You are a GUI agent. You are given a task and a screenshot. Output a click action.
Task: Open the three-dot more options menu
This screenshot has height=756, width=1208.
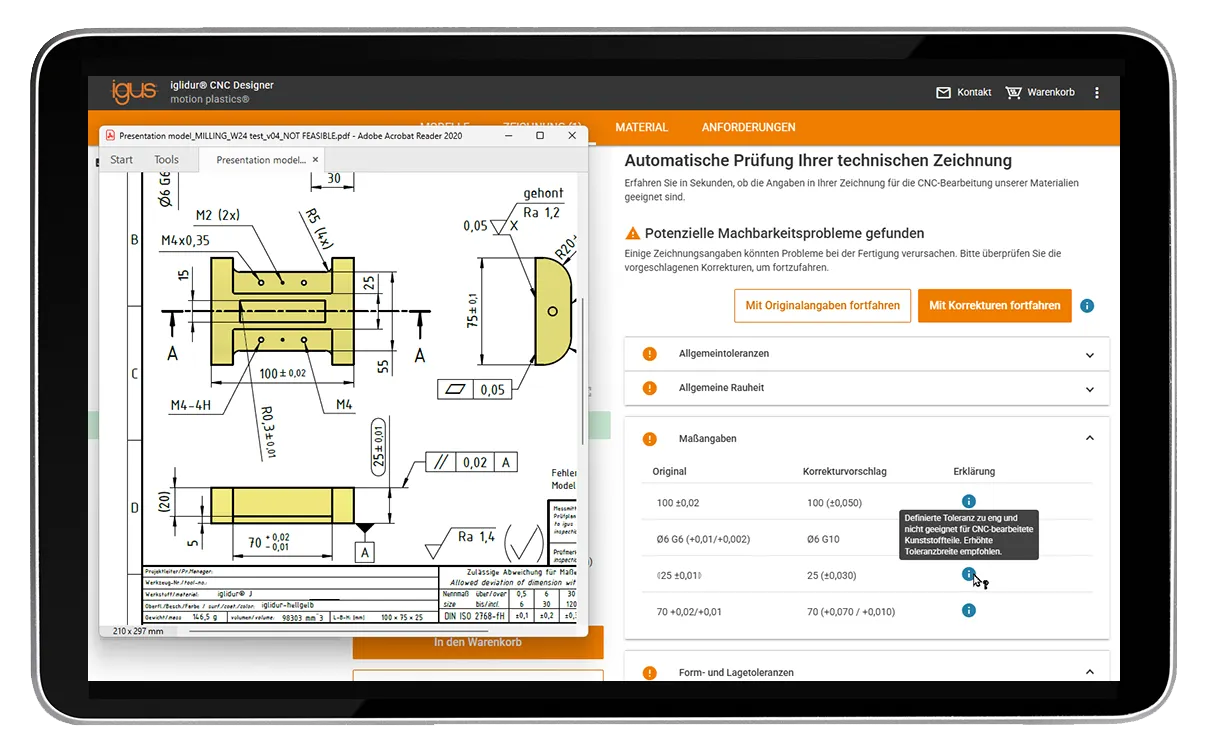click(x=1096, y=93)
